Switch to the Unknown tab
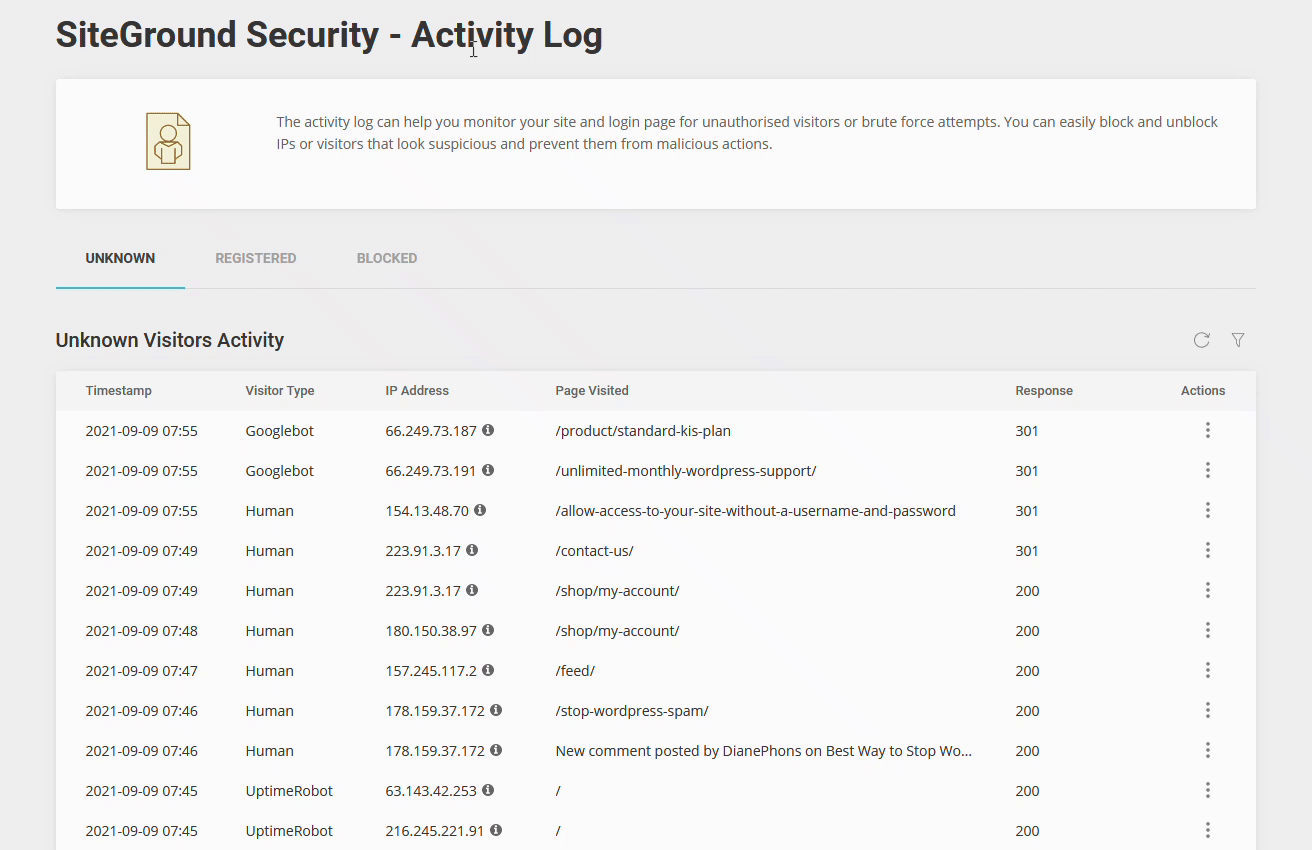The height and width of the screenshot is (850, 1312). (120, 258)
